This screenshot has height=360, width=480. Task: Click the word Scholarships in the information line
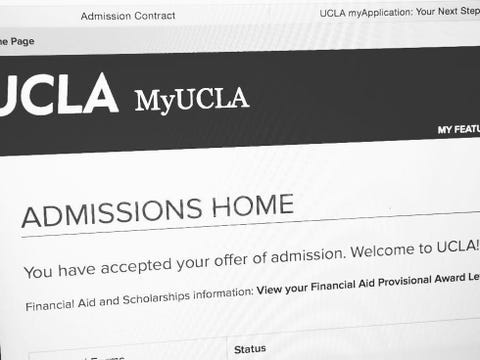point(156,298)
